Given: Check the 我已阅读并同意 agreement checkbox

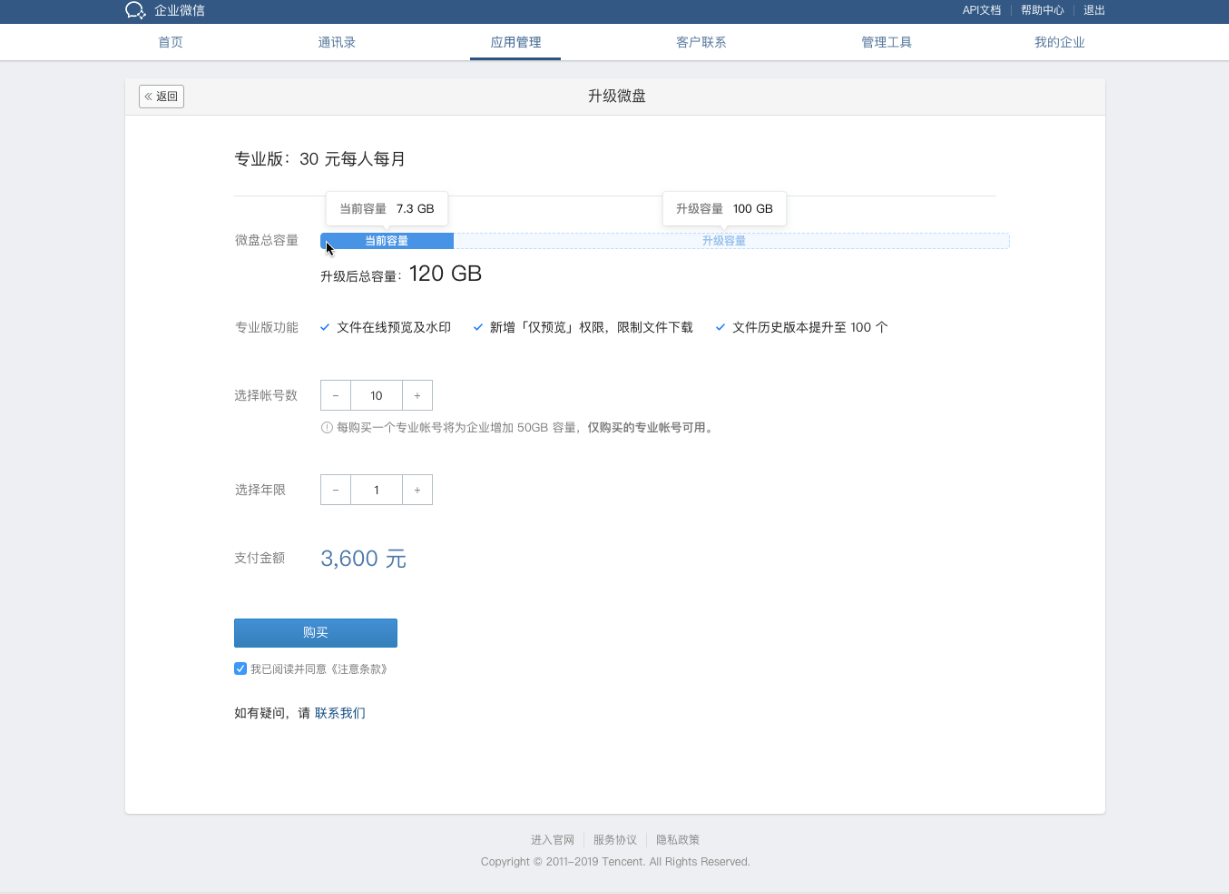Looking at the screenshot, I should [240, 668].
